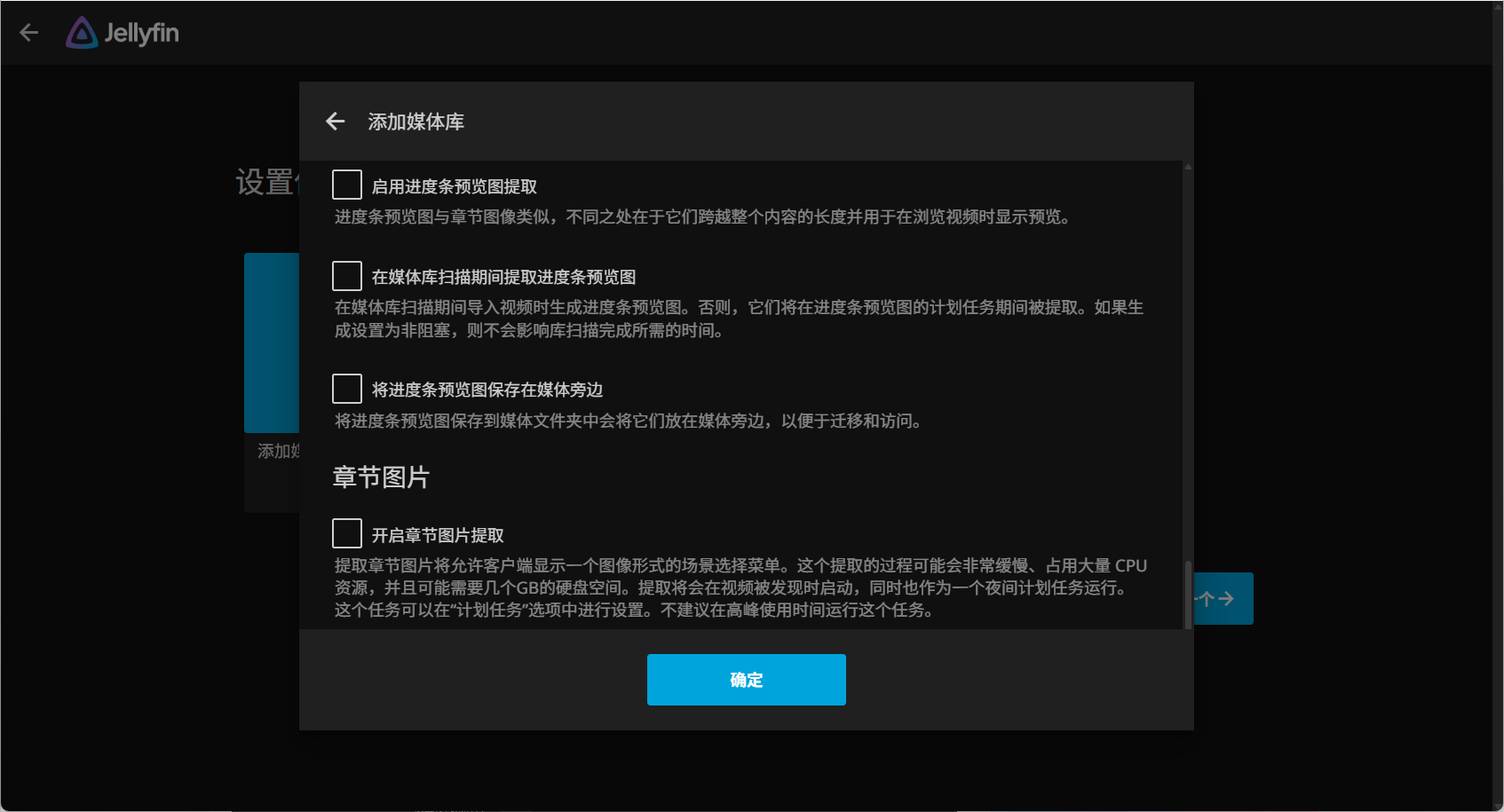Check 在媒体库扫描期间提取进度条预览图
1504x812 pixels.
(x=347, y=276)
